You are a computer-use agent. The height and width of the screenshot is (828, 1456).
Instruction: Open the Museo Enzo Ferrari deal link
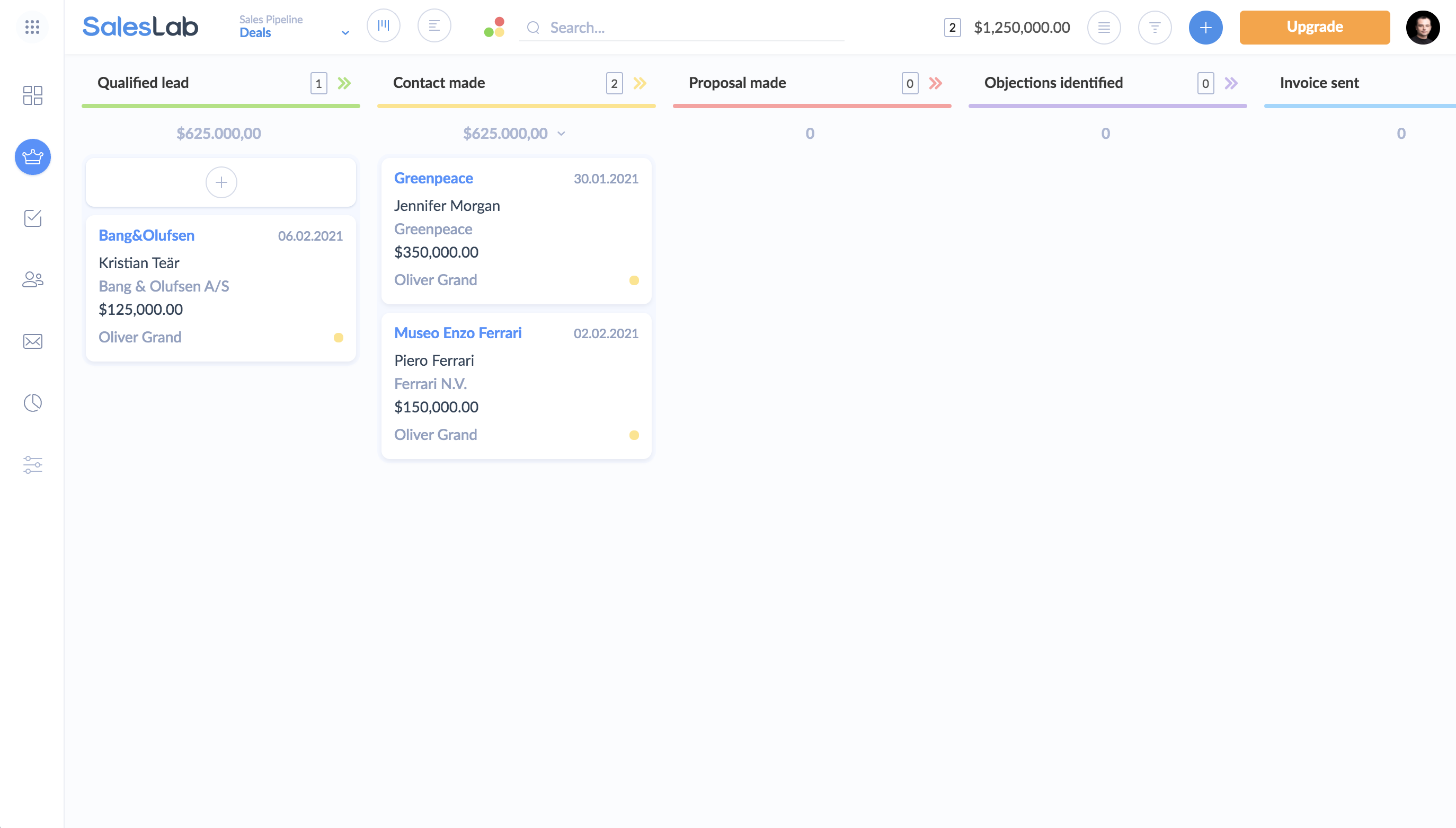tap(457, 333)
